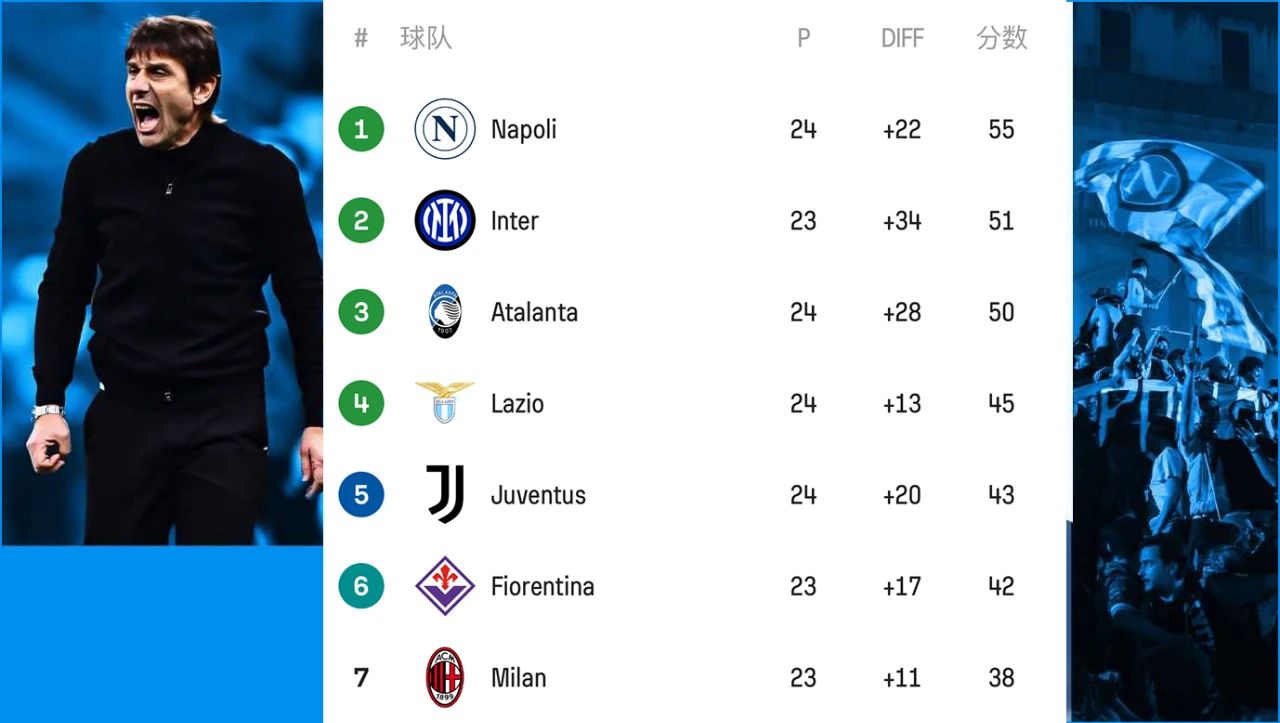Viewport: 1280px width, 723px height.
Task: Click the Atalanta club crest
Action: click(445, 312)
